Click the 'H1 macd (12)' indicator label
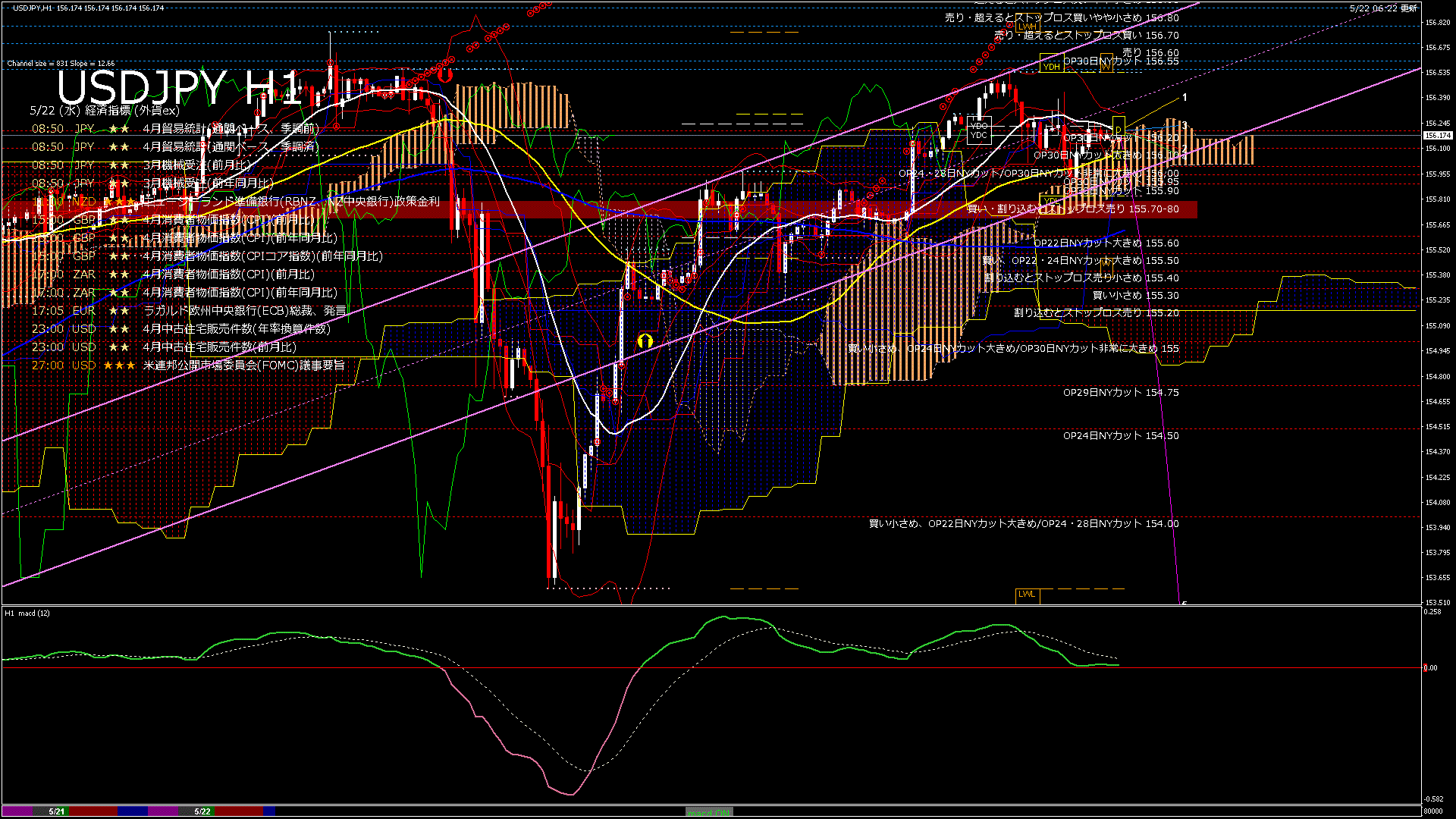Screen dimensions: 1456x819 (27, 613)
